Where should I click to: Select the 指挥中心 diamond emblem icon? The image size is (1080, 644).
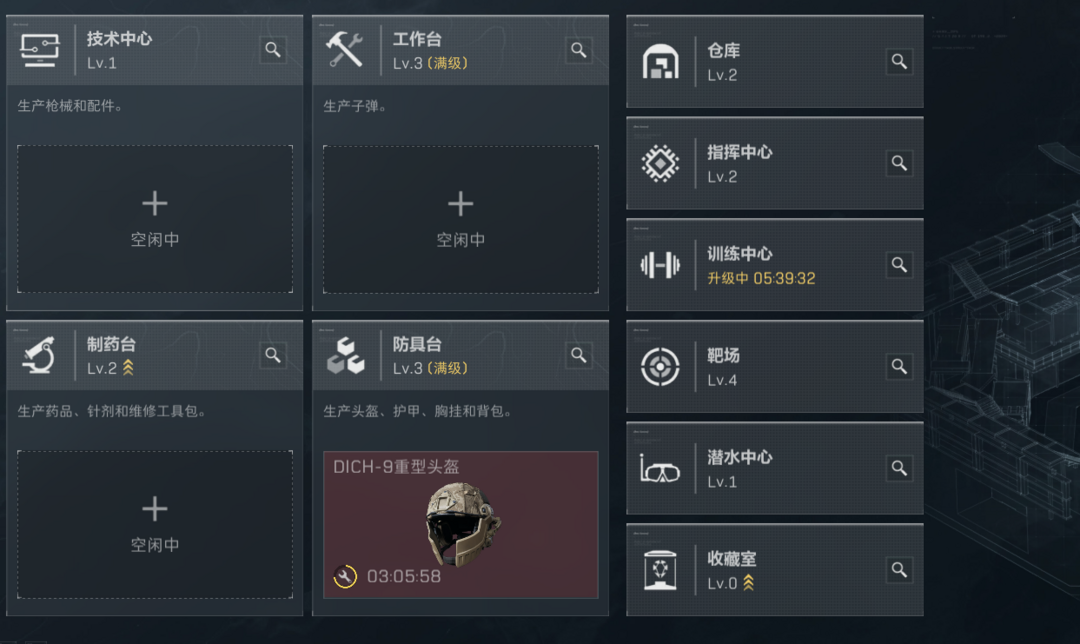coord(660,163)
